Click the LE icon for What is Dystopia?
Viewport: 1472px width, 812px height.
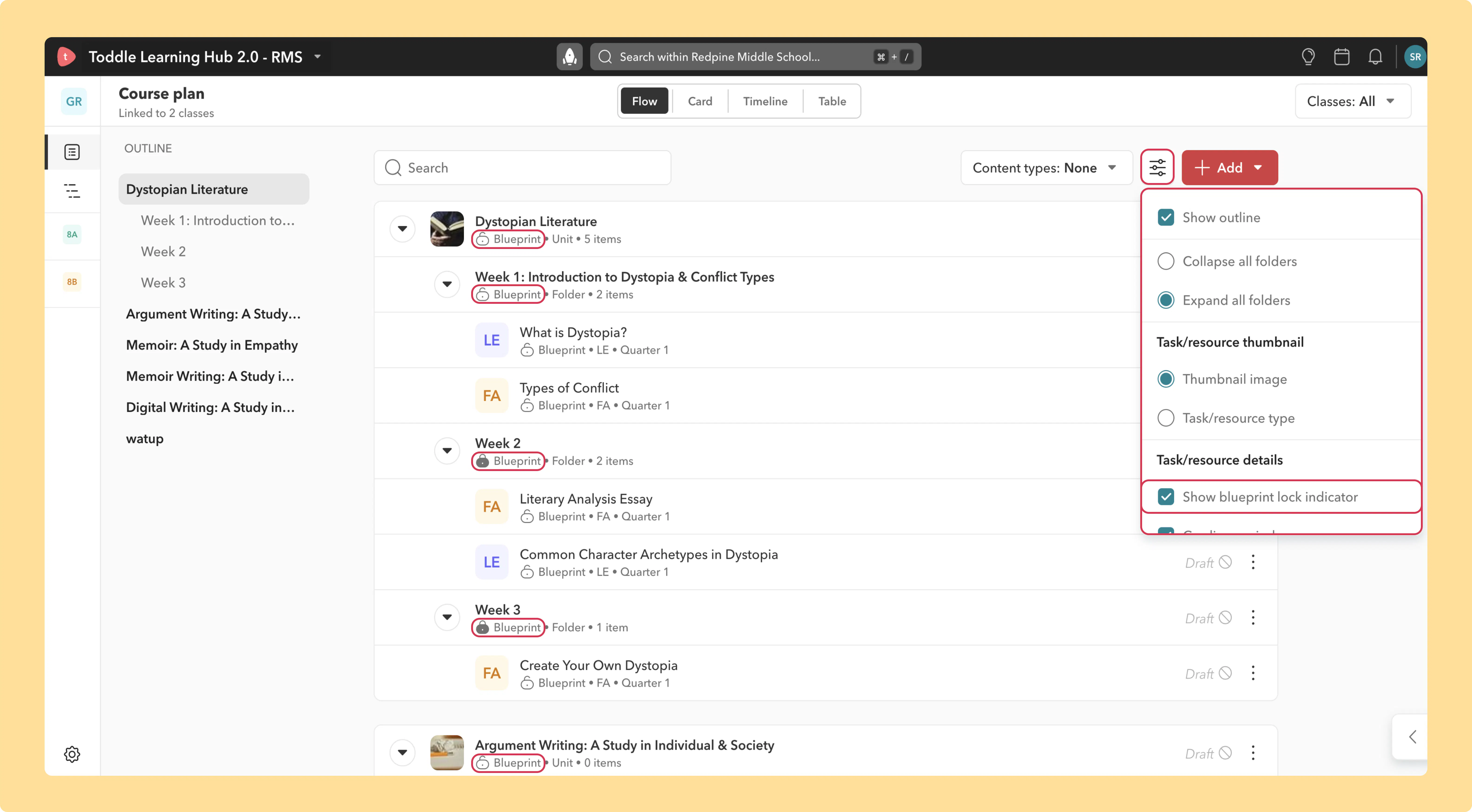(491, 340)
